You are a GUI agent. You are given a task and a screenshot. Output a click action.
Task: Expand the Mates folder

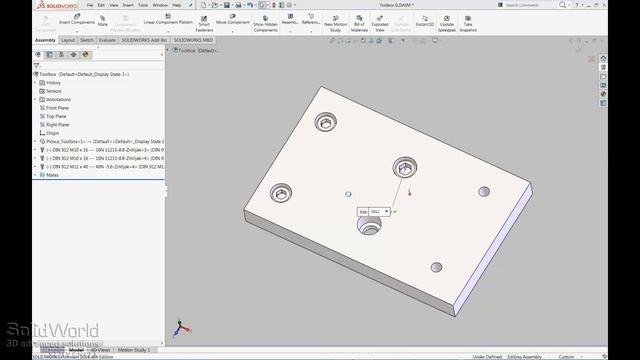coord(35,175)
